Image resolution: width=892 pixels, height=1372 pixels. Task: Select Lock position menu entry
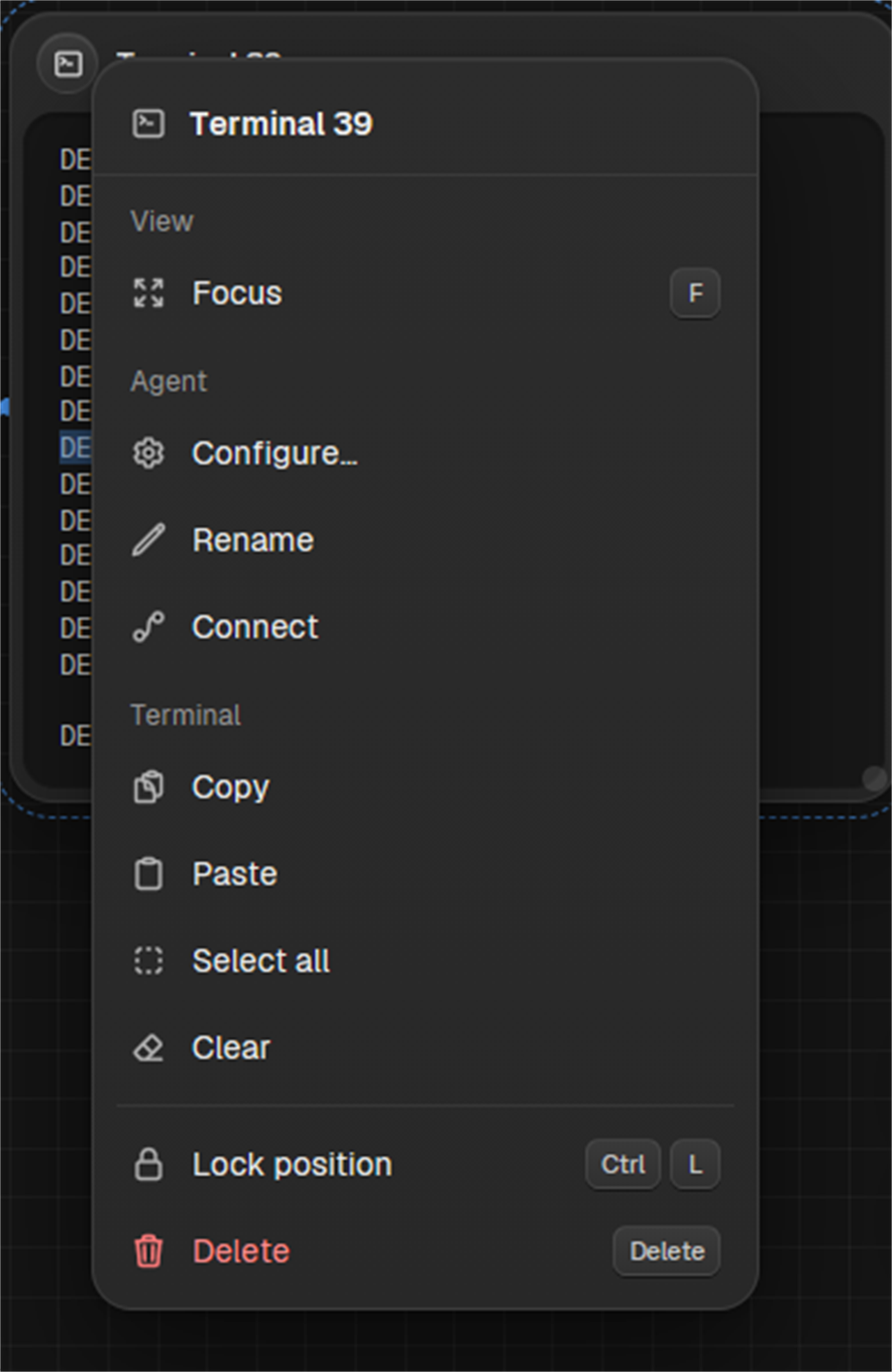(425, 1164)
